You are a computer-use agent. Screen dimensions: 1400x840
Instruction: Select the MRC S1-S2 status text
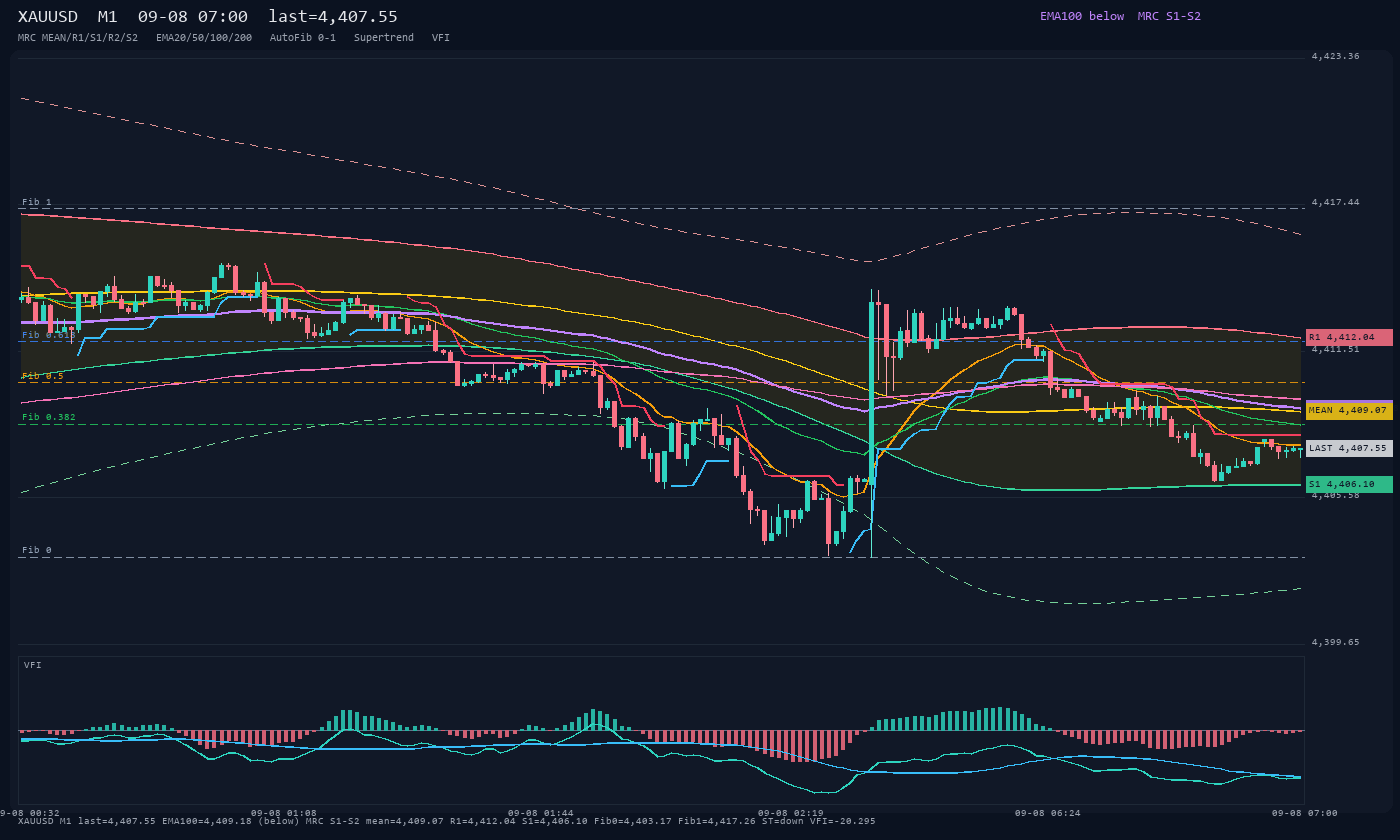(x=1169, y=16)
